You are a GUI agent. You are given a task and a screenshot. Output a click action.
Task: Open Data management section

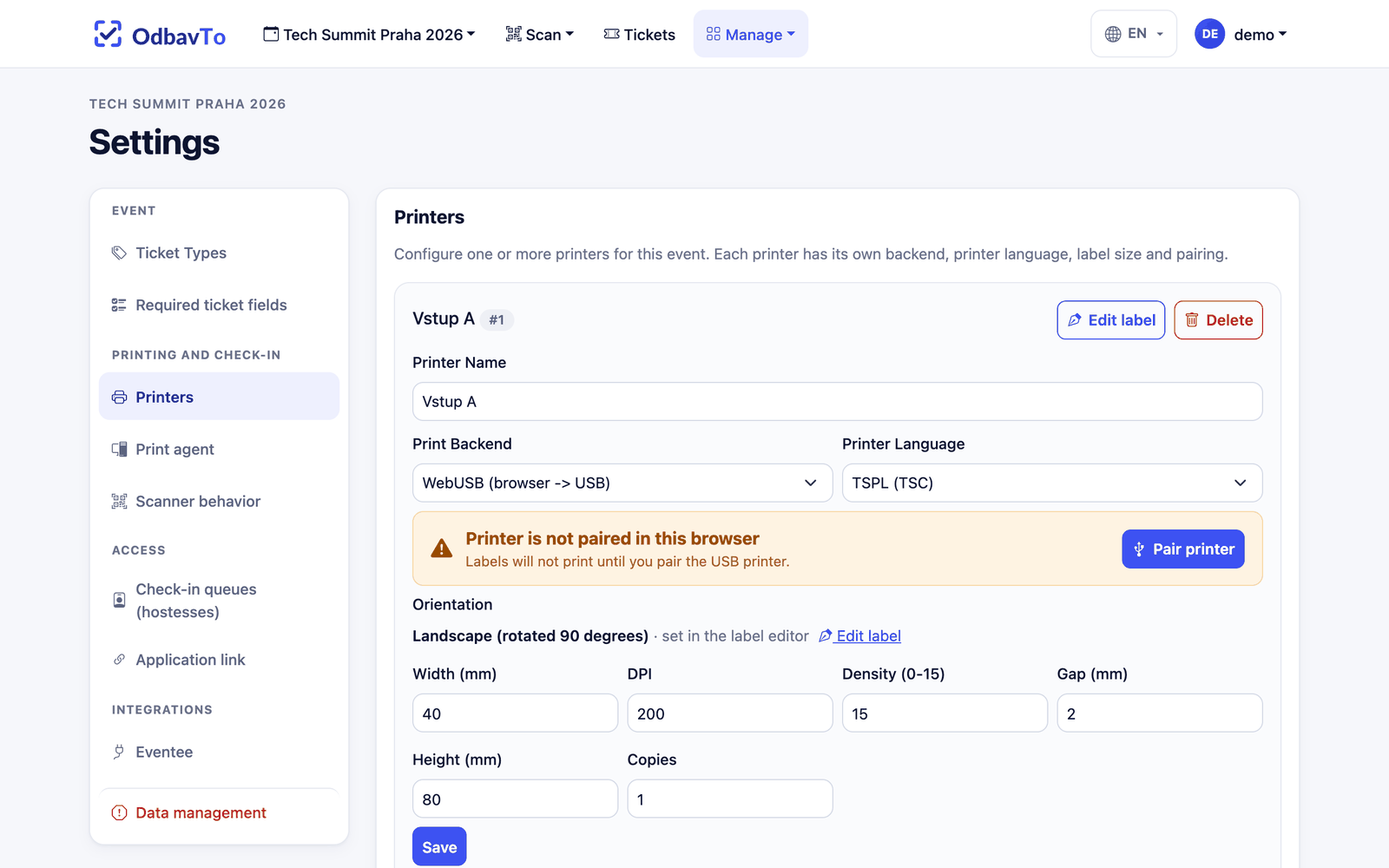[219, 812]
